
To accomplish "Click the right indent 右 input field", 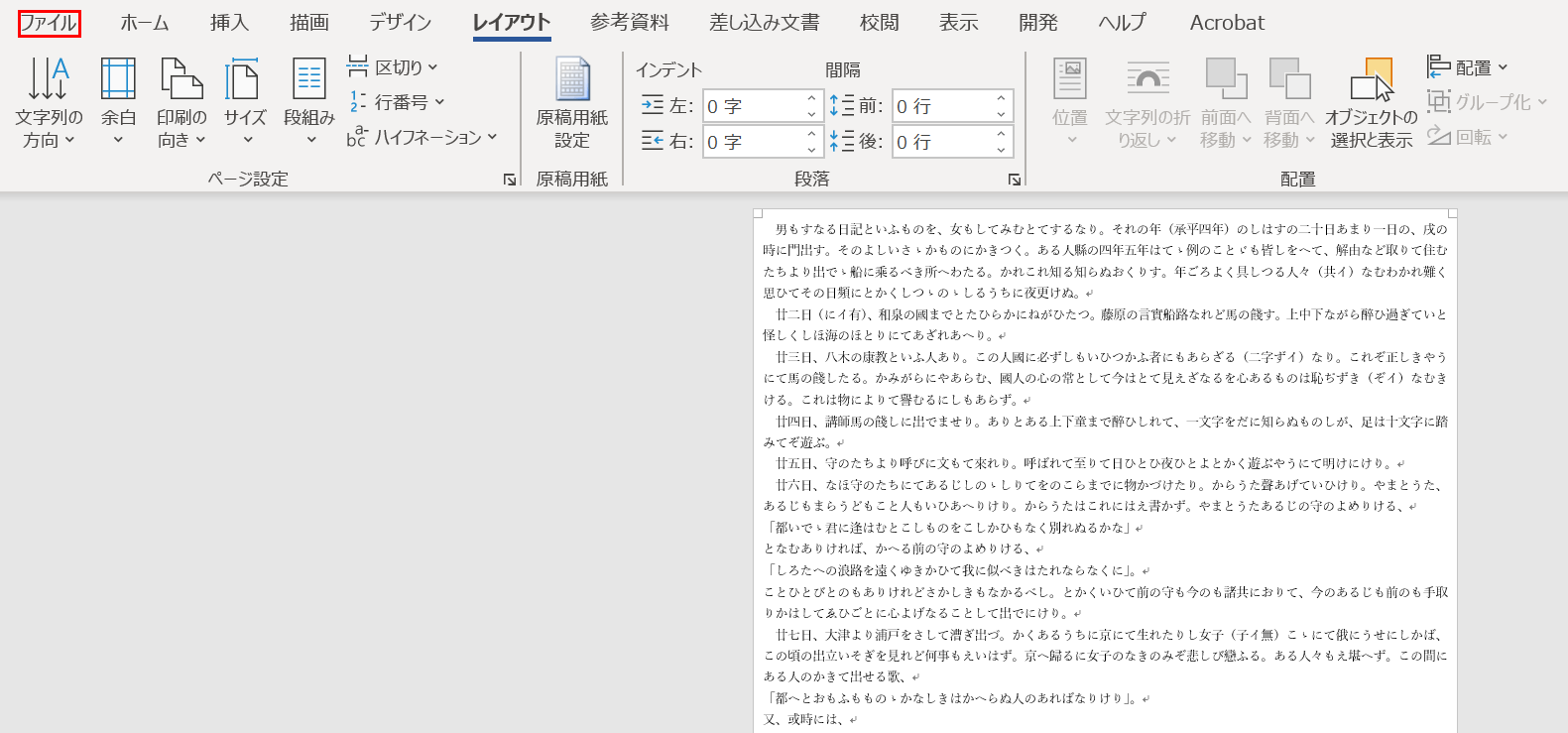I will [x=752, y=142].
